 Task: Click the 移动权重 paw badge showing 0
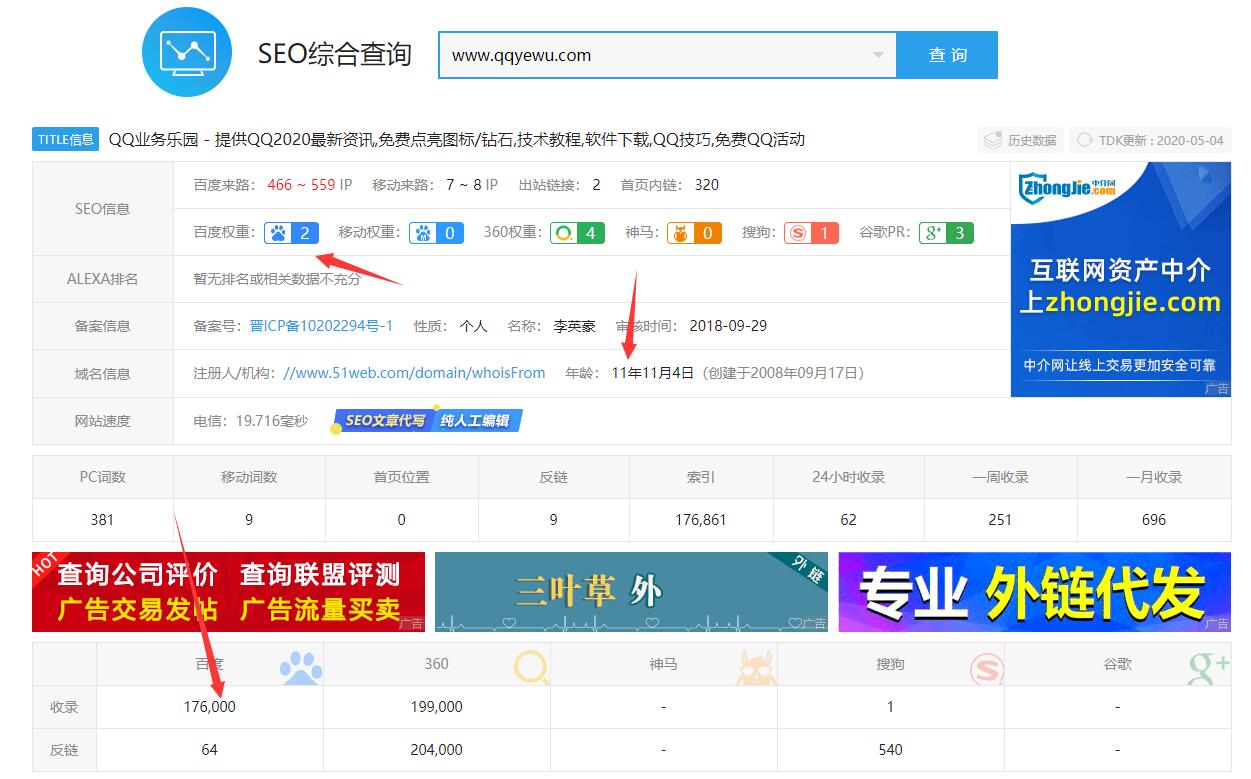tap(438, 233)
